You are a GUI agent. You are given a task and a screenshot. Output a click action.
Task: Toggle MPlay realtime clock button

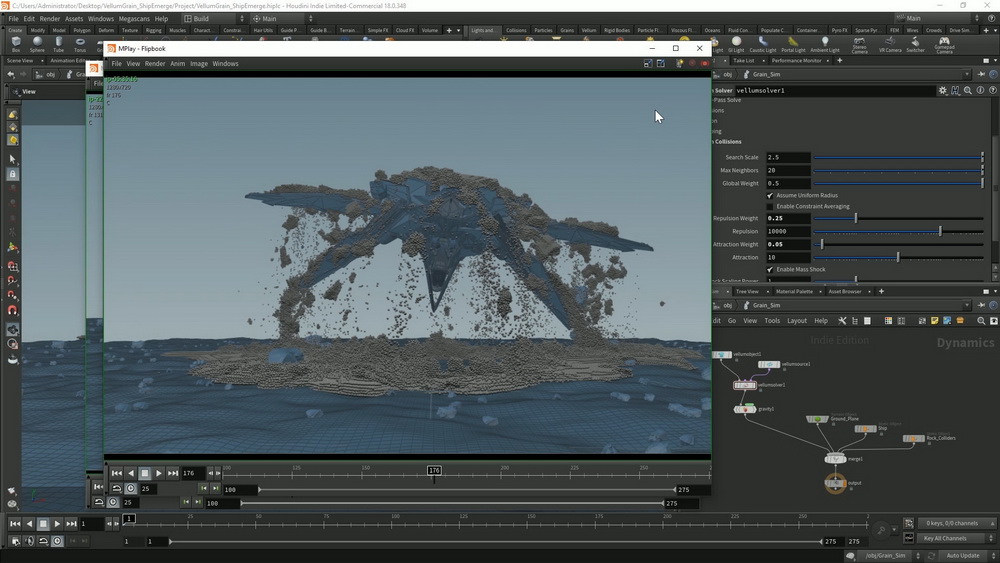click(x=131, y=488)
